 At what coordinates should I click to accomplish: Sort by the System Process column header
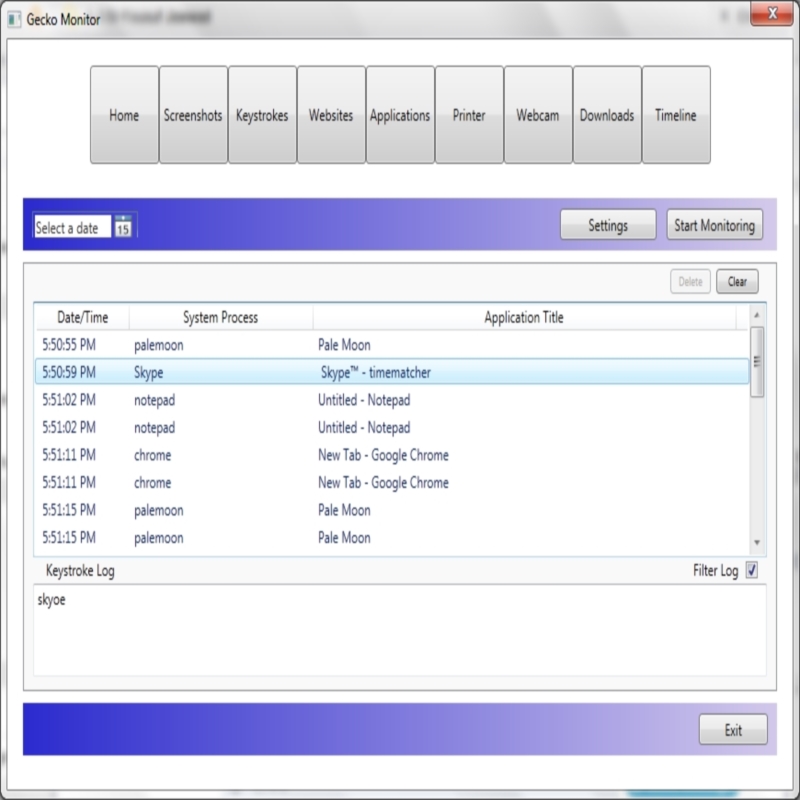click(220, 317)
